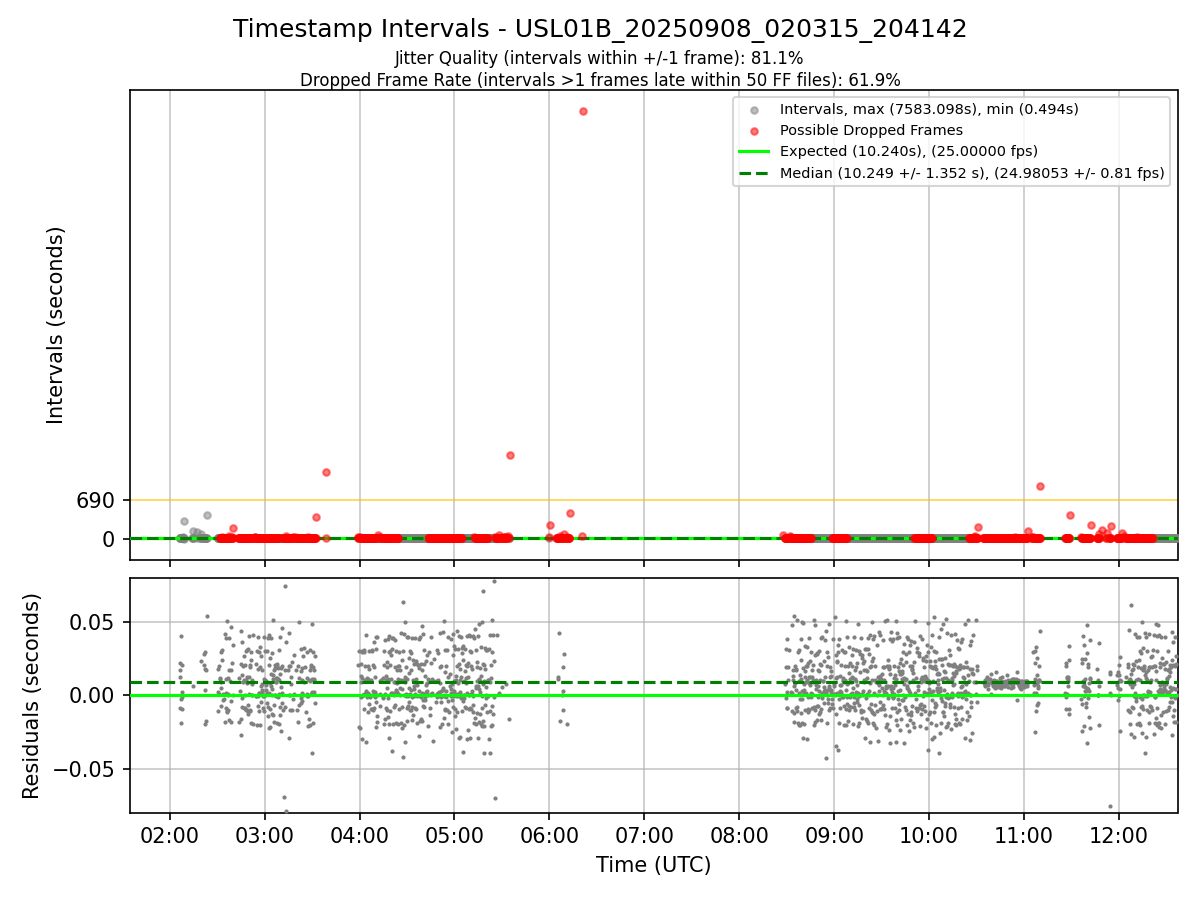This screenshot has width=1200, height=900.
Task: Click the "Dropped Frame Rate" 61.9% subtitle line
Action: click(x=600, y=80)
